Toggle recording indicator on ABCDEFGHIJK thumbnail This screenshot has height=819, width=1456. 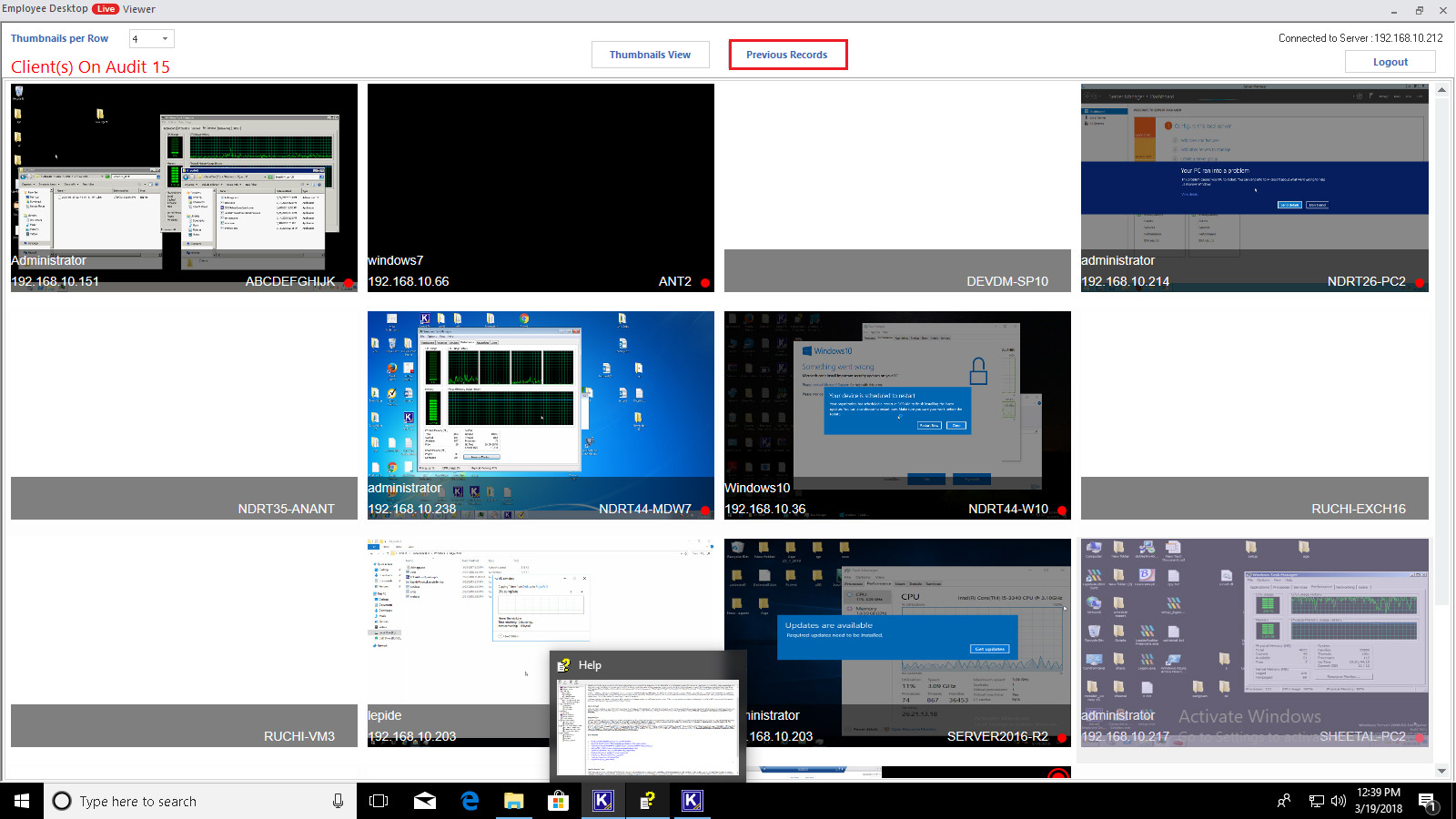tap(349, 283)
